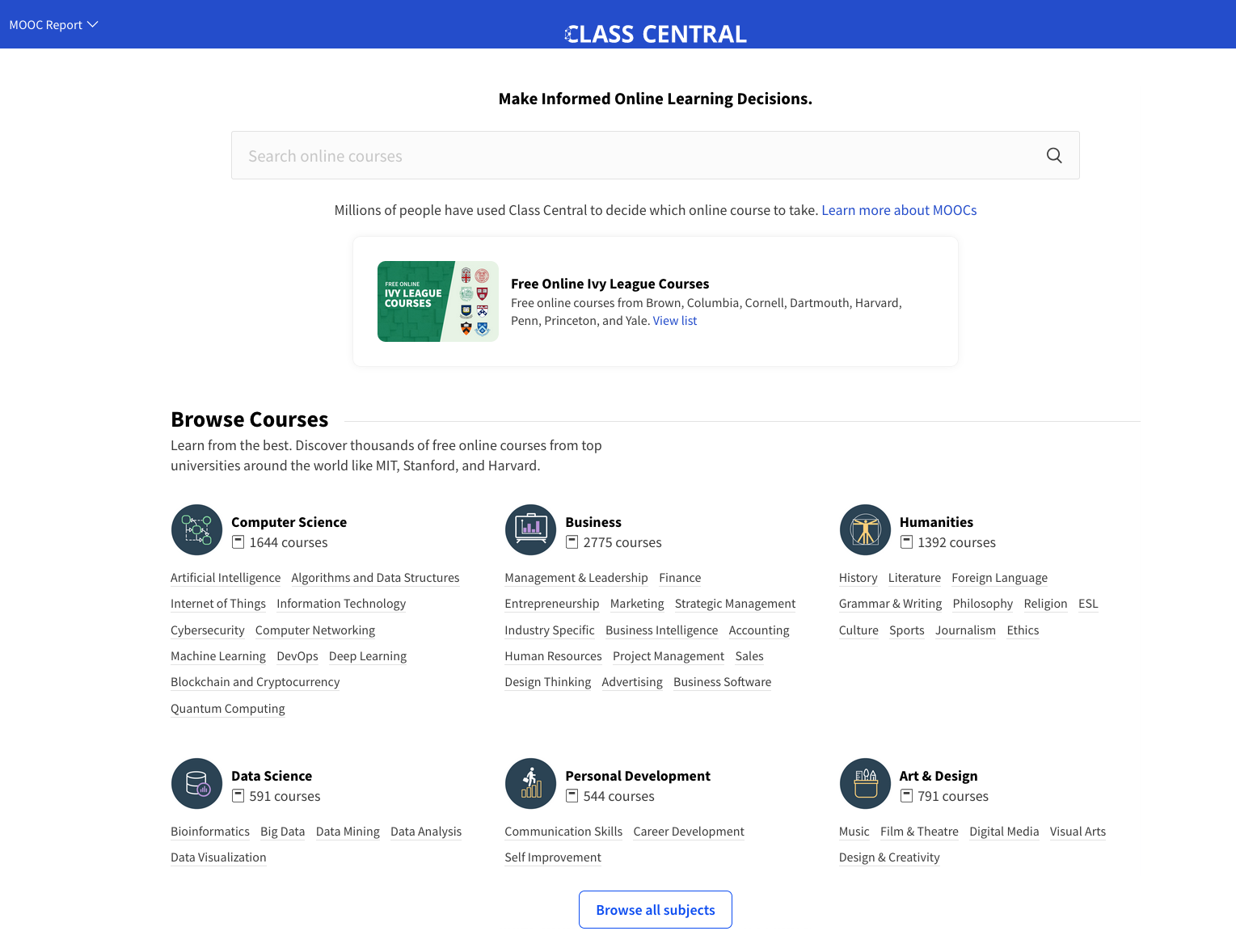Screen dimensions: 1236x952
Task: Open the Data Visualization subject link
Action: (218, 857)
